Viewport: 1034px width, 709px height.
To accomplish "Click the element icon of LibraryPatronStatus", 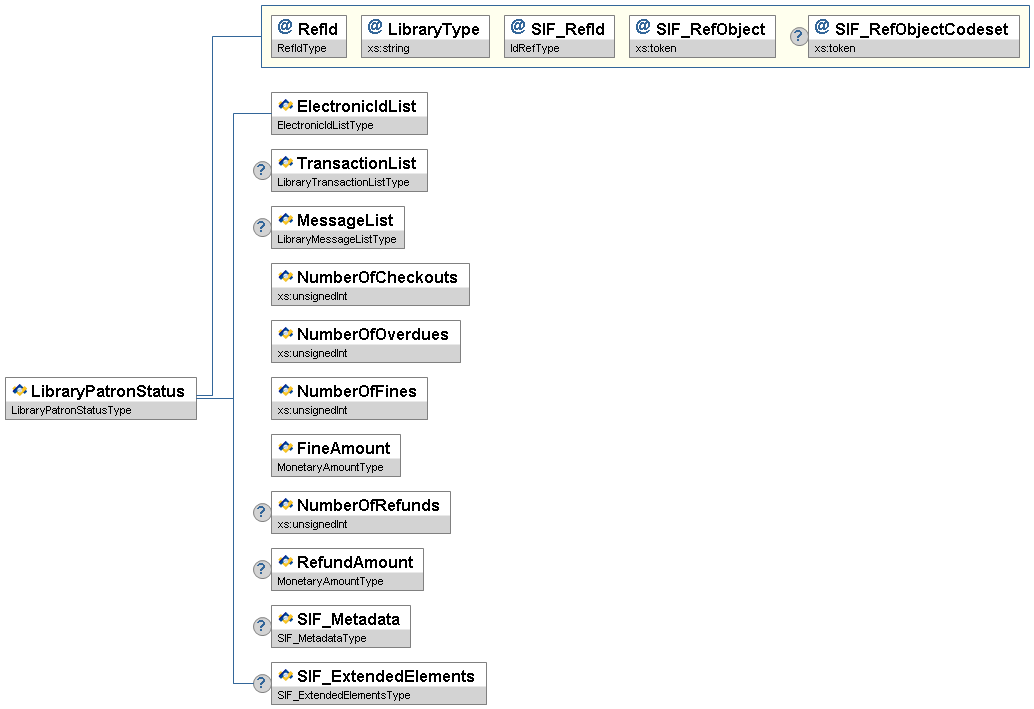I will pyautogui.click(x=19, y=391).
